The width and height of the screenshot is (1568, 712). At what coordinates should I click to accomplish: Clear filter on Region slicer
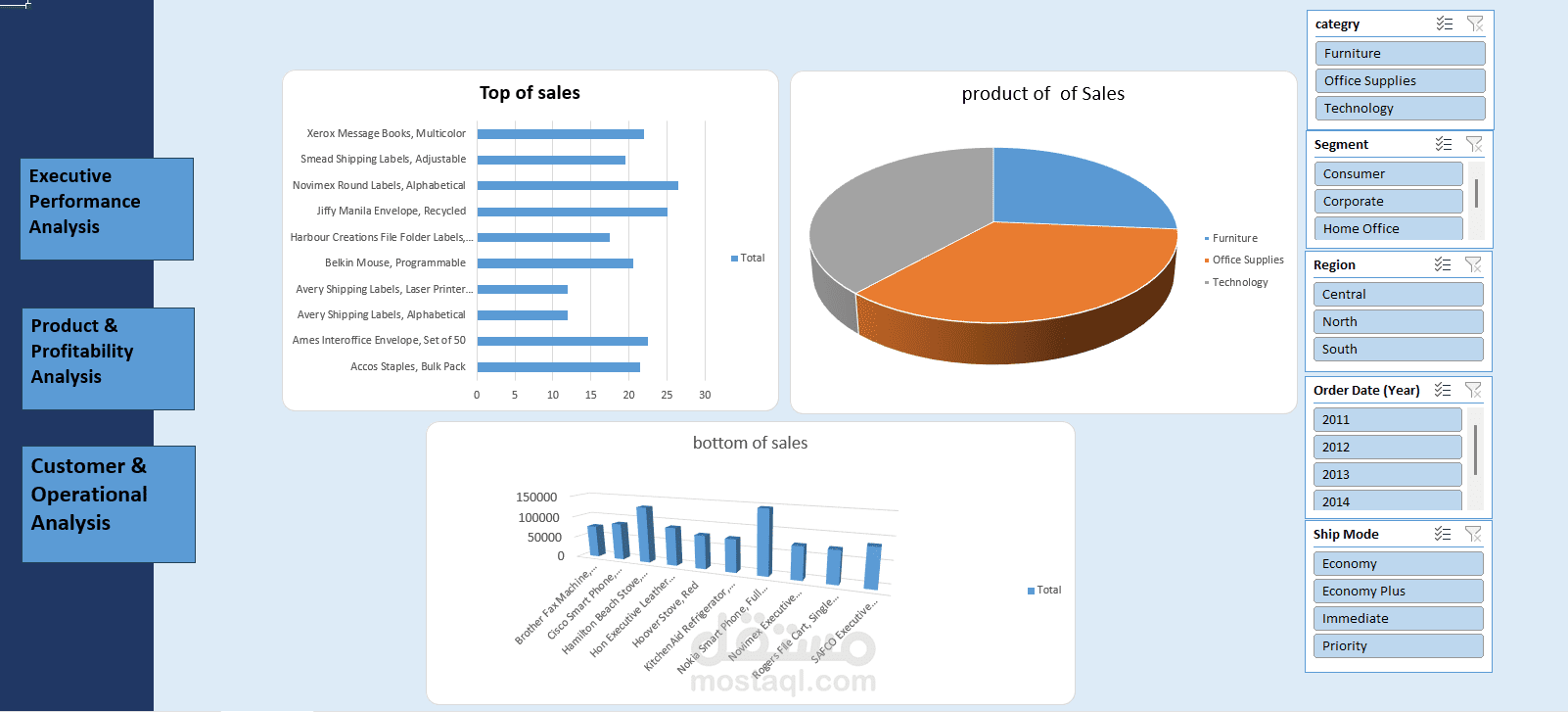pos(1473,264)
